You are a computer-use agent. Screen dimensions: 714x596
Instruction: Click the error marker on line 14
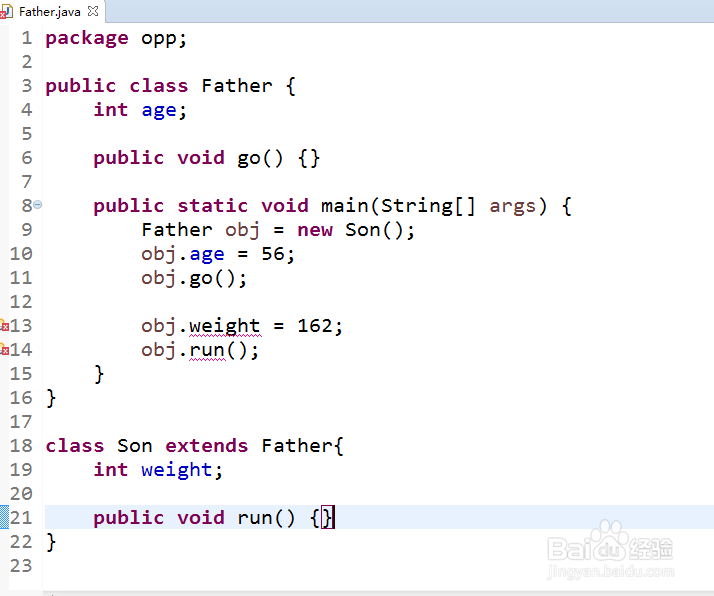click(x=4, y=349)
